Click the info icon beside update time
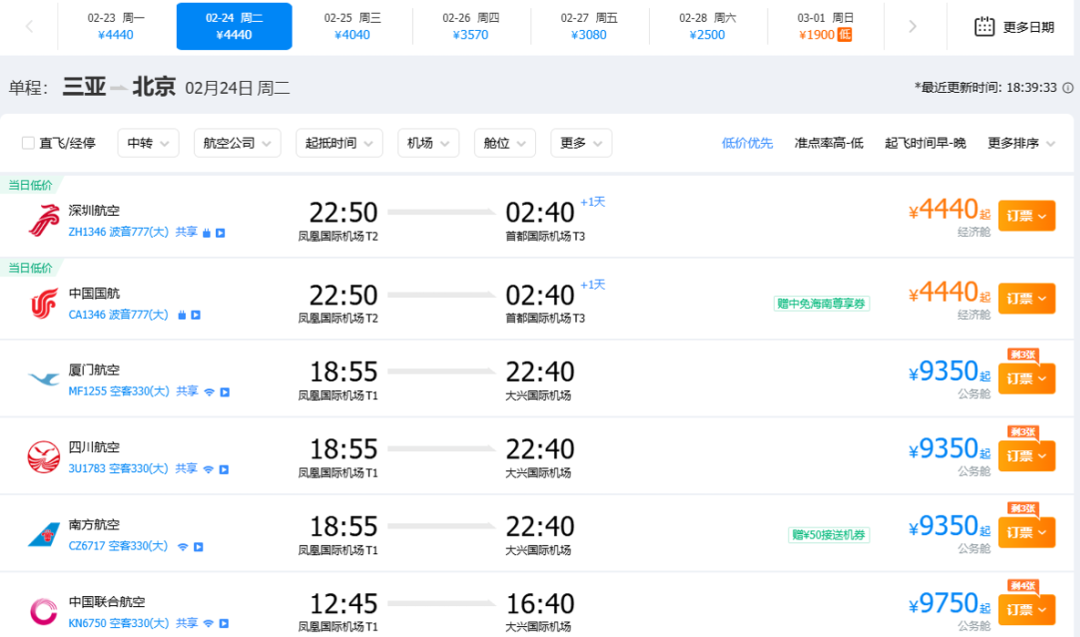Image resolution: width=1080 pixels, height=637 pixels. tap(1068, 87)
